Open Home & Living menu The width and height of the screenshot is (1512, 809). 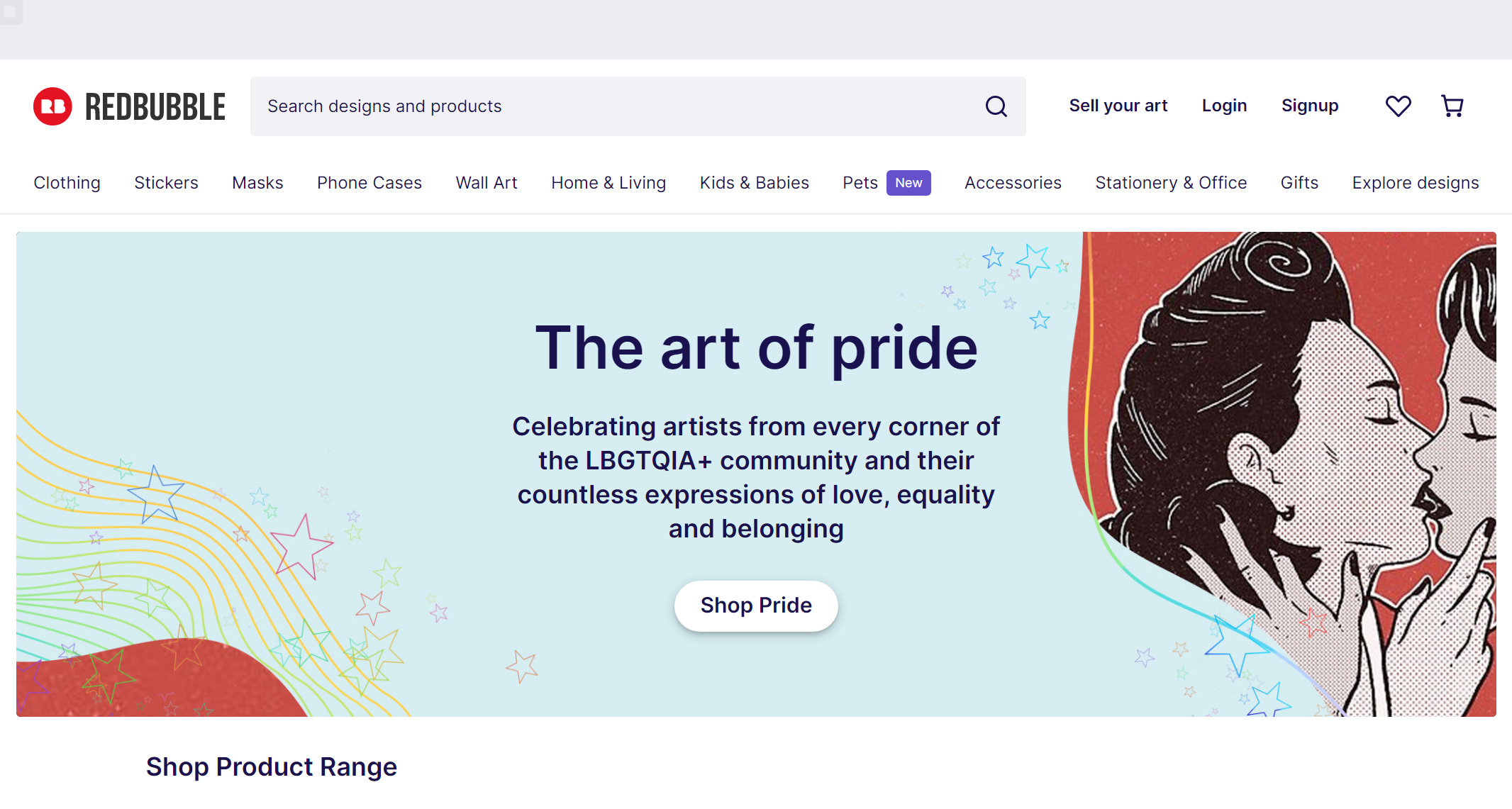(608, 183)
